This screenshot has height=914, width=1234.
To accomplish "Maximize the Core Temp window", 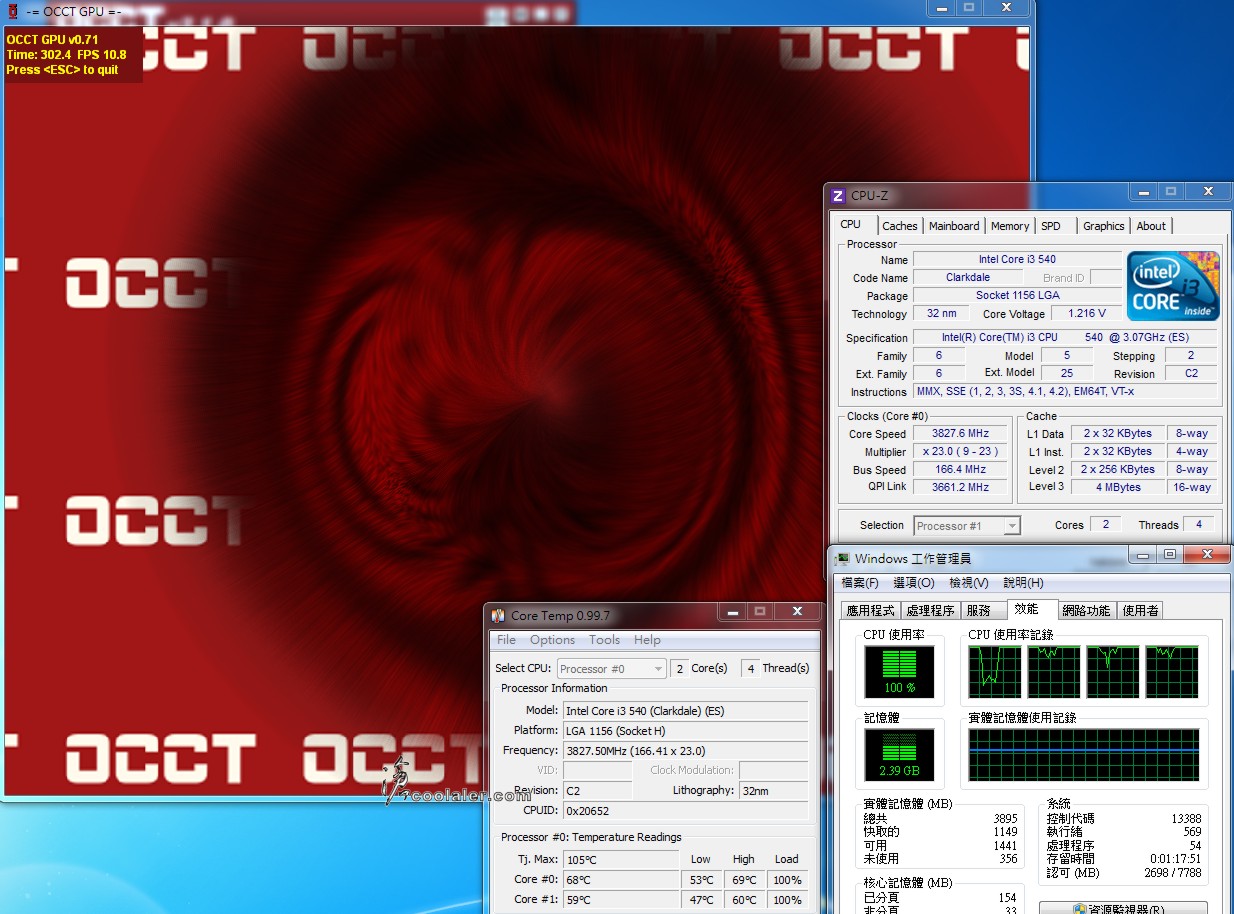I will [x=760, y=611].
